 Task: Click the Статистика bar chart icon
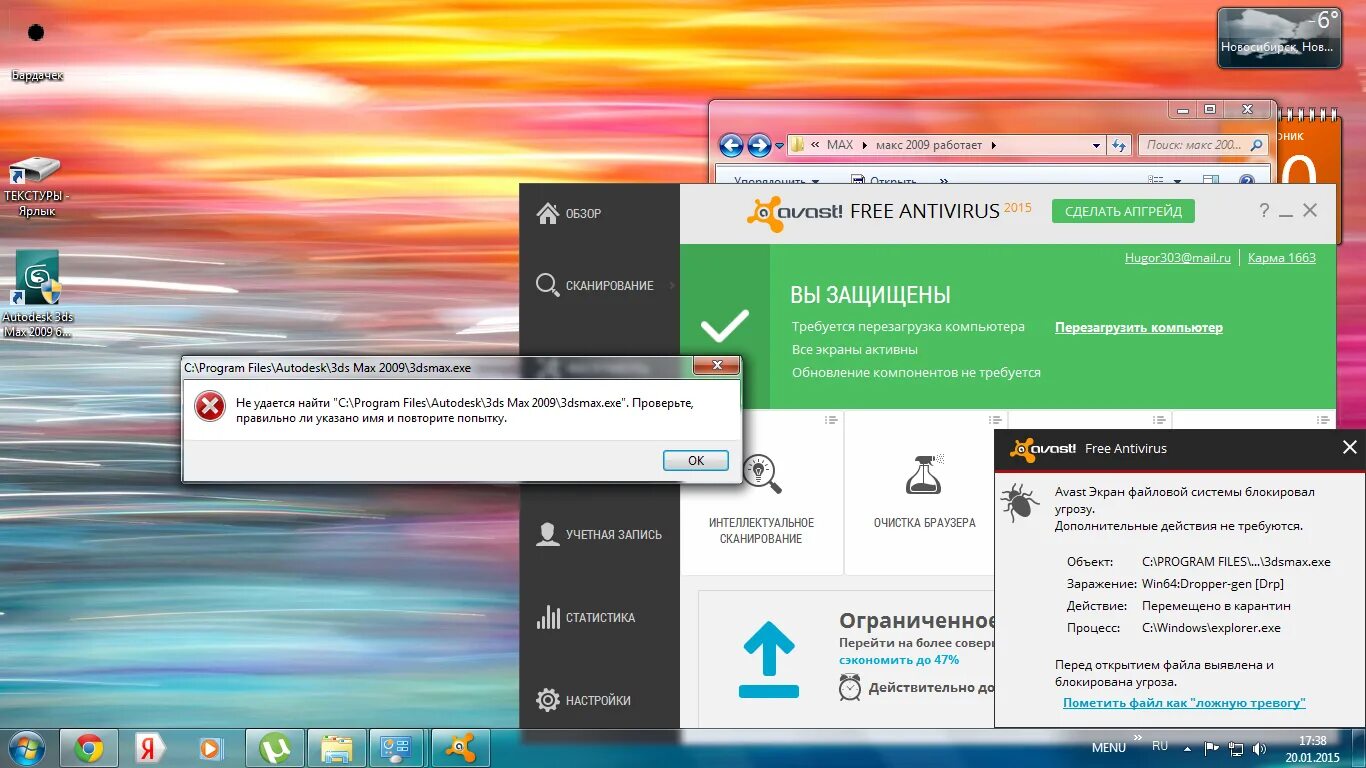tap(548, 617)
